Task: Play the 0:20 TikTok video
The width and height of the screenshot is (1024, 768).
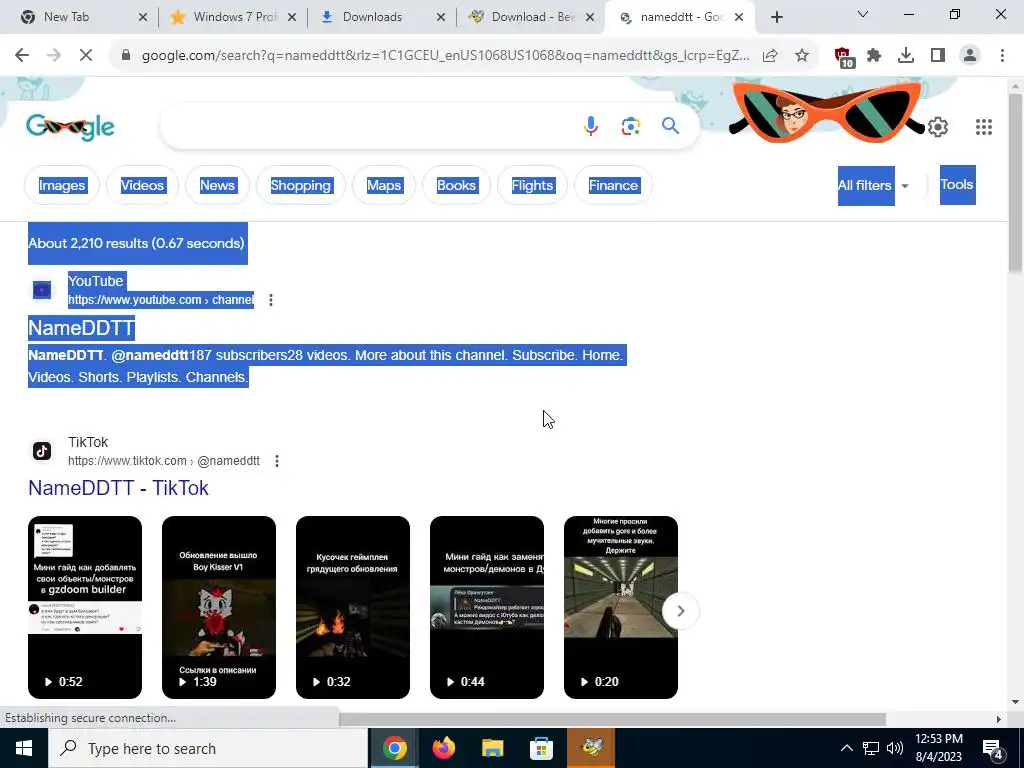Action: tap(620, 607)
